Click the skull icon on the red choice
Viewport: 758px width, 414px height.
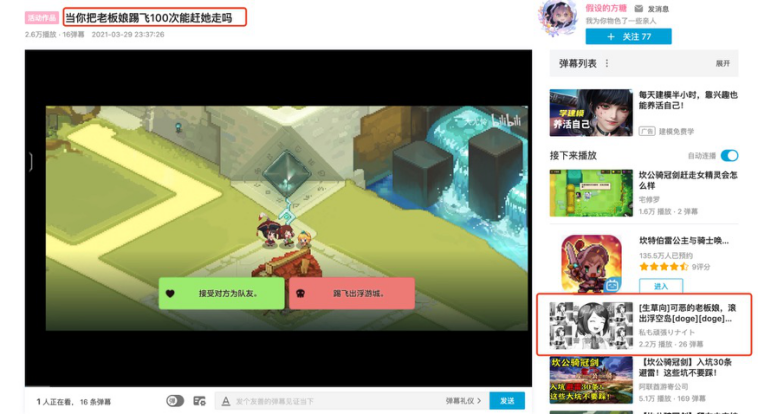[300, 293]
